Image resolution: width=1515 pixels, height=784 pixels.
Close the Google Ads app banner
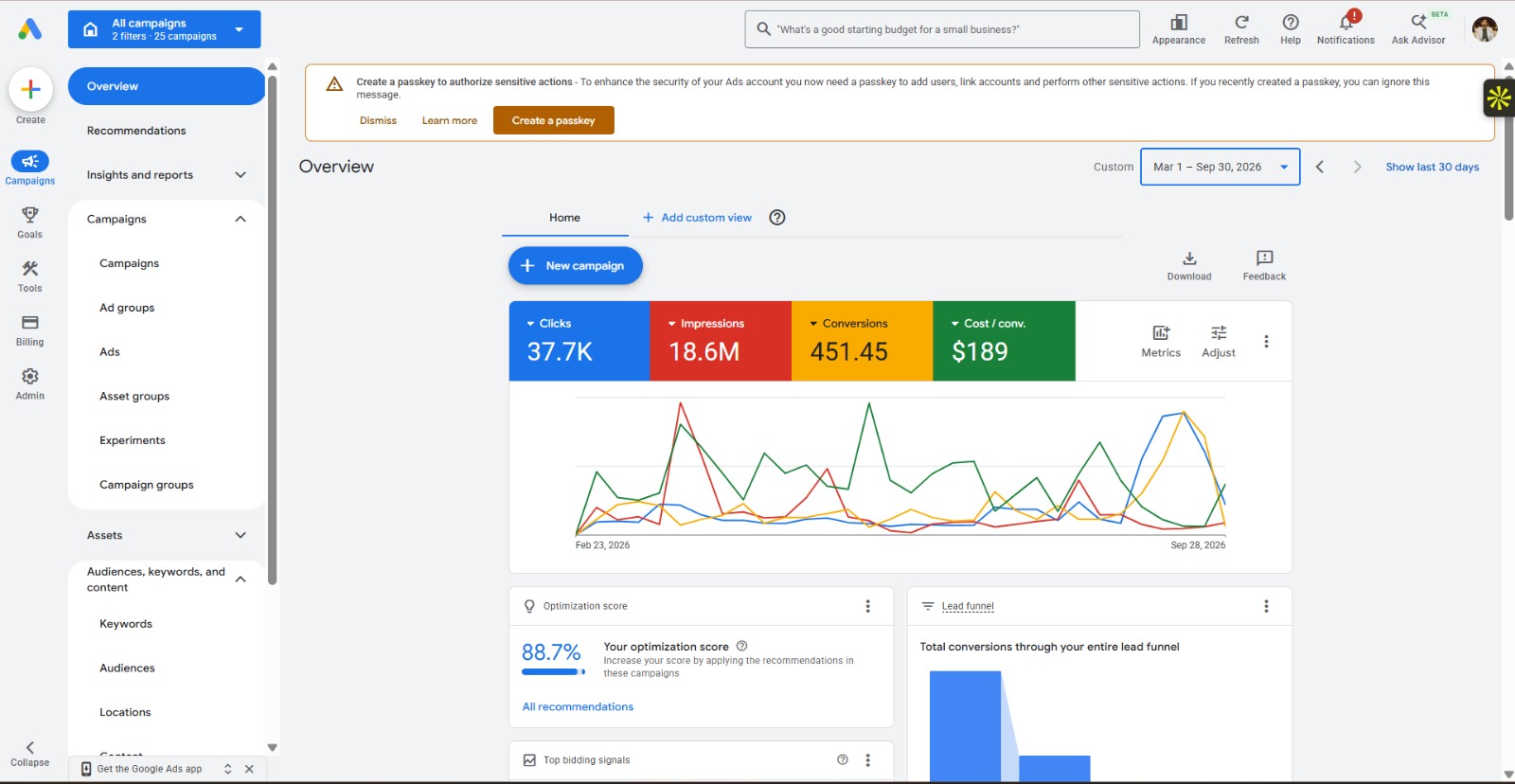[249, 769]
